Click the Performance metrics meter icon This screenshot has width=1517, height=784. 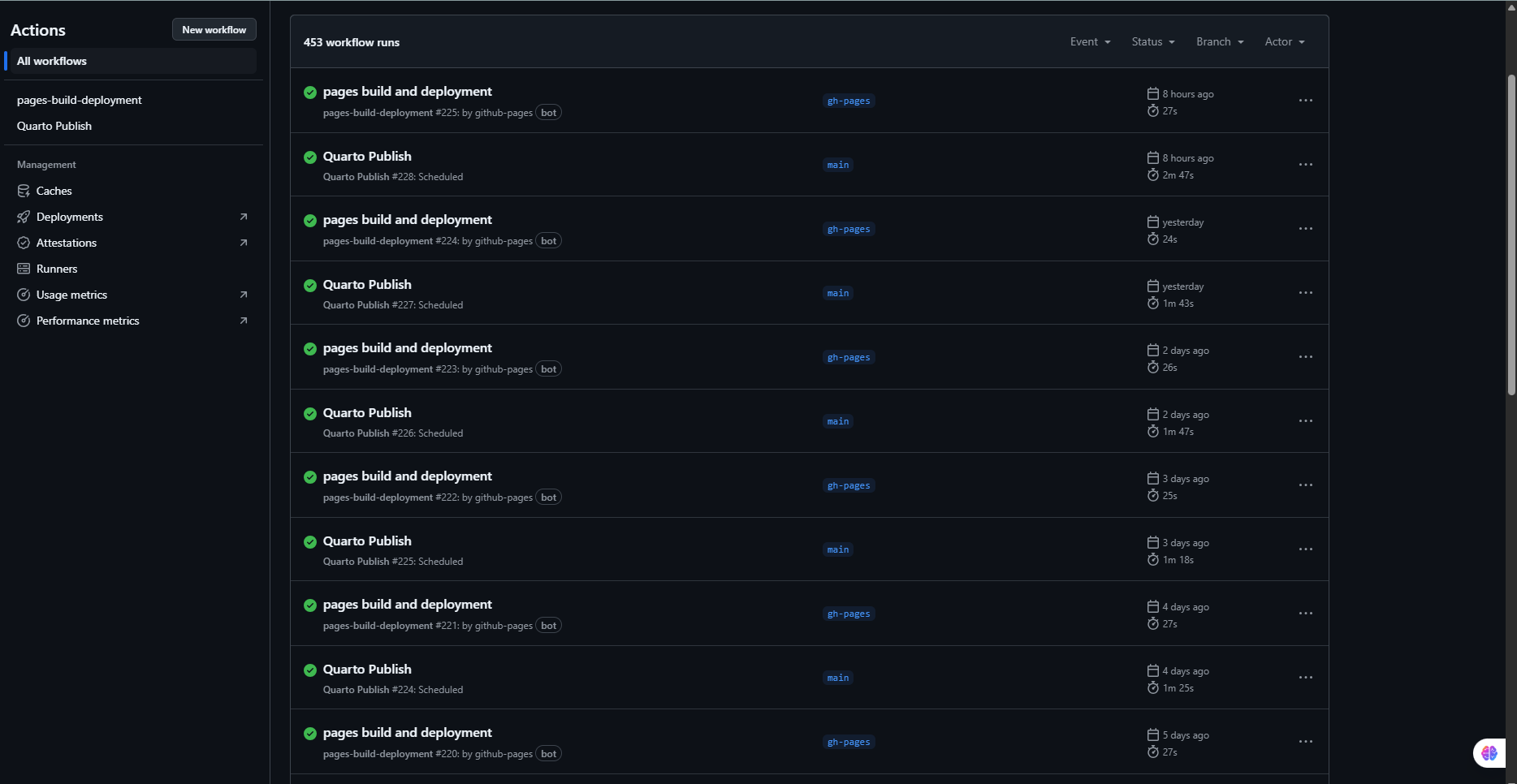click(24, 321)
